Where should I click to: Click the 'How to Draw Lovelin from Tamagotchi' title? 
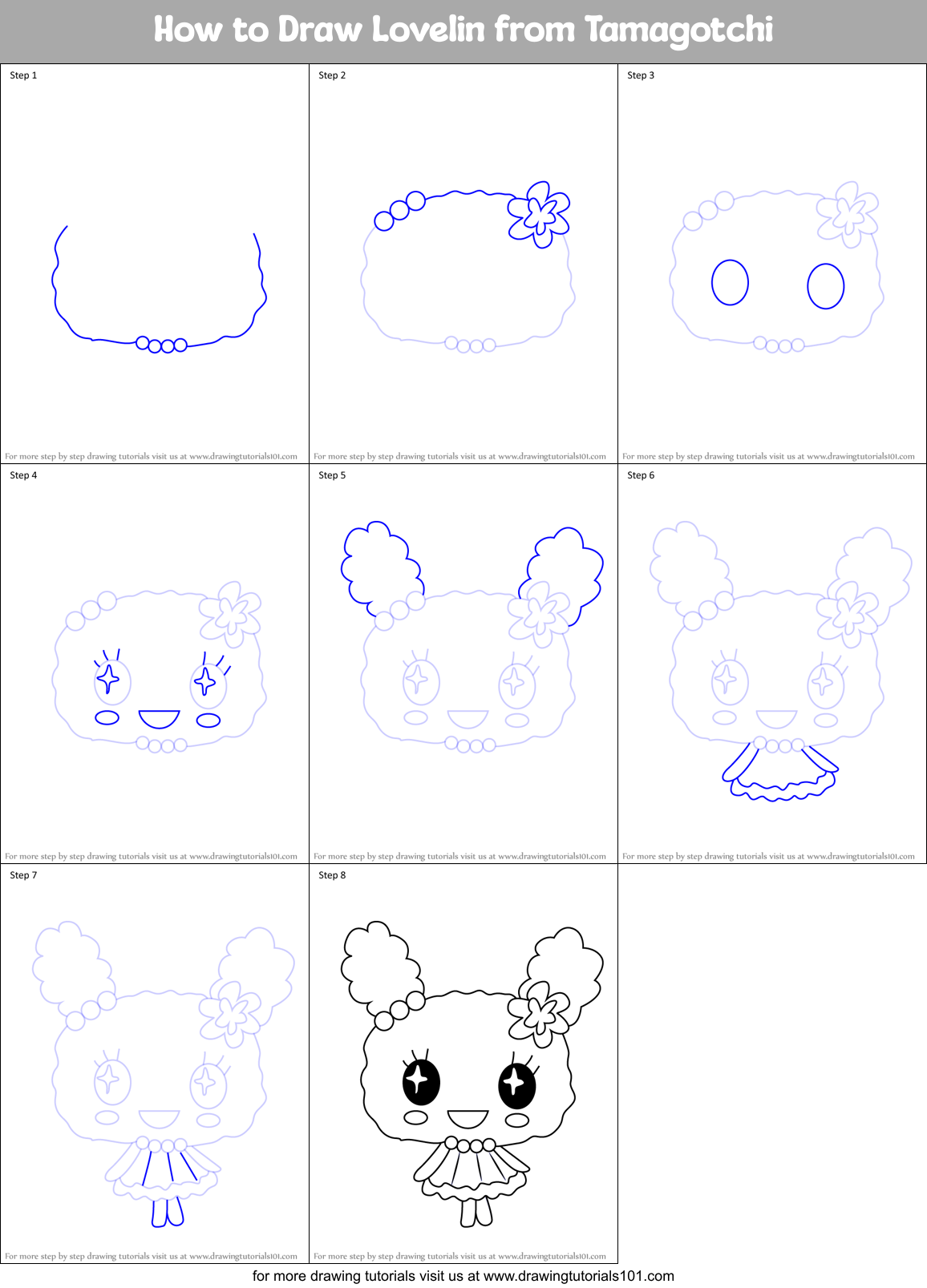click(463, 30)
